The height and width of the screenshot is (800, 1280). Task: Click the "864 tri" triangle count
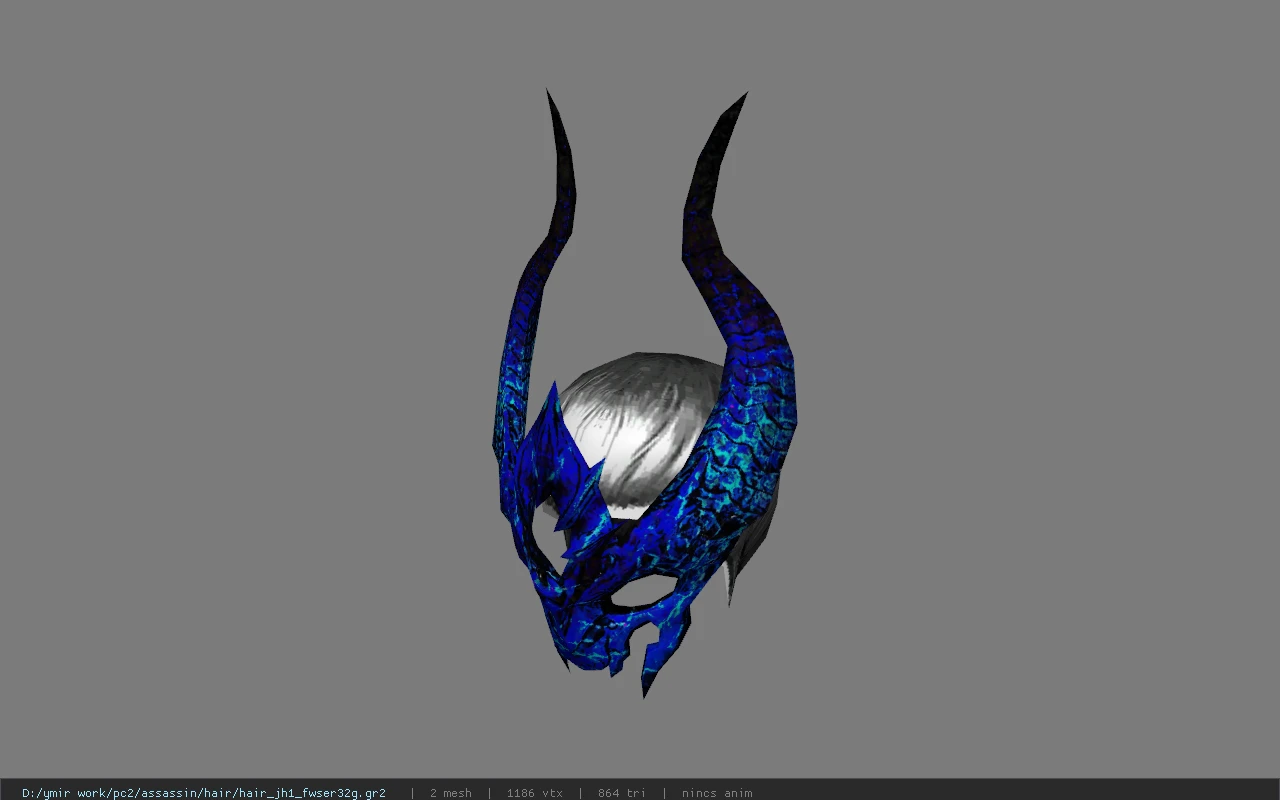click(x=622, y=793)
